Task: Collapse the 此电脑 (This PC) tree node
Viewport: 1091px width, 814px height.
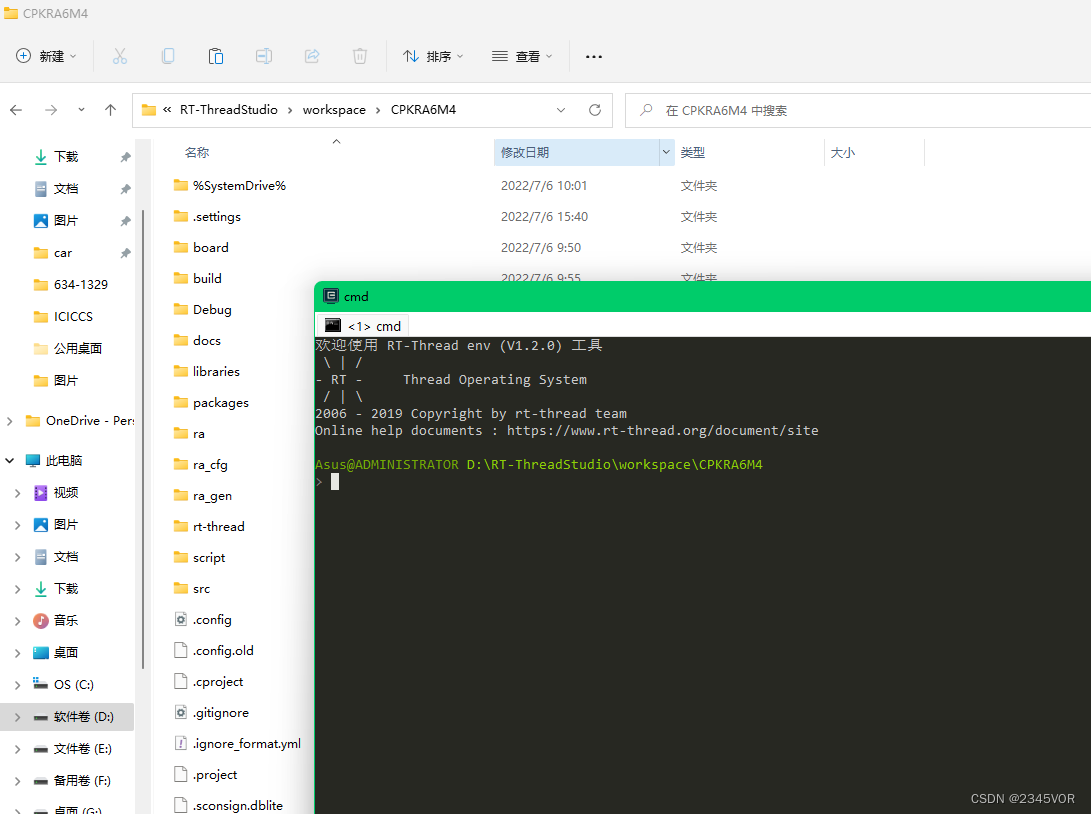Action: pyautogui.click(x=11, y=461)
